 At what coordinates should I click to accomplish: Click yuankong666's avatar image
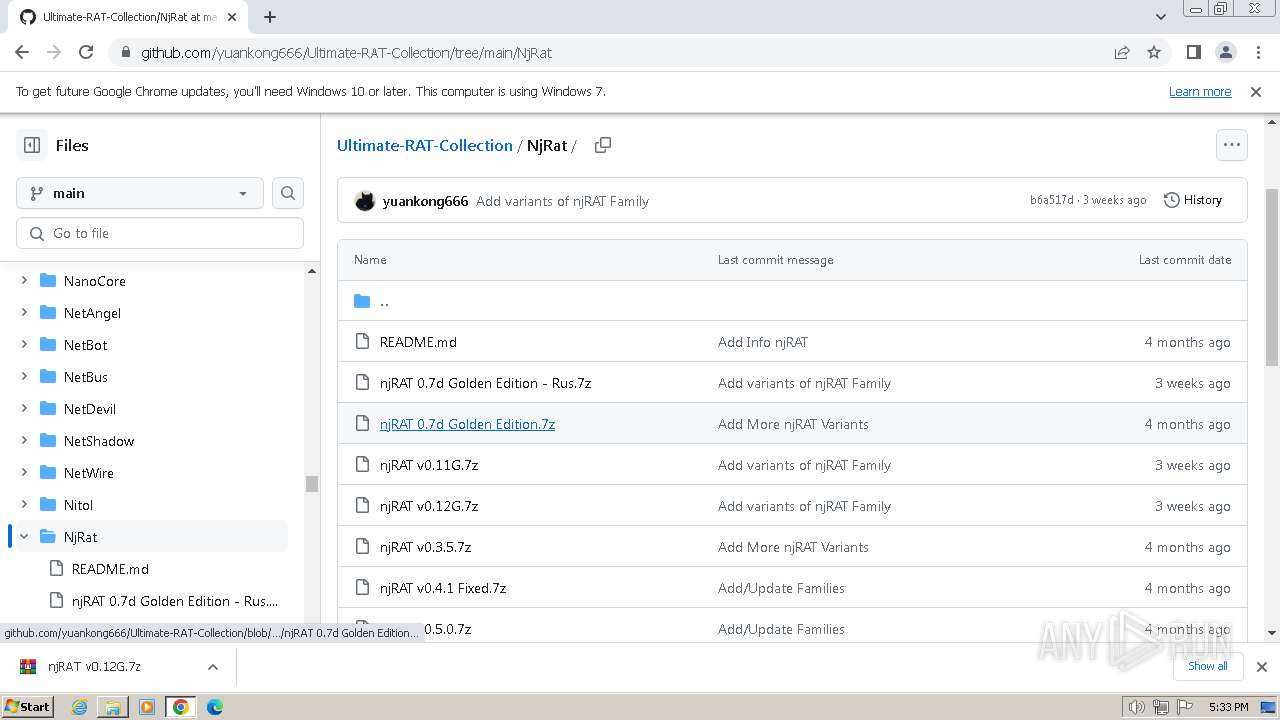(365, 201)
